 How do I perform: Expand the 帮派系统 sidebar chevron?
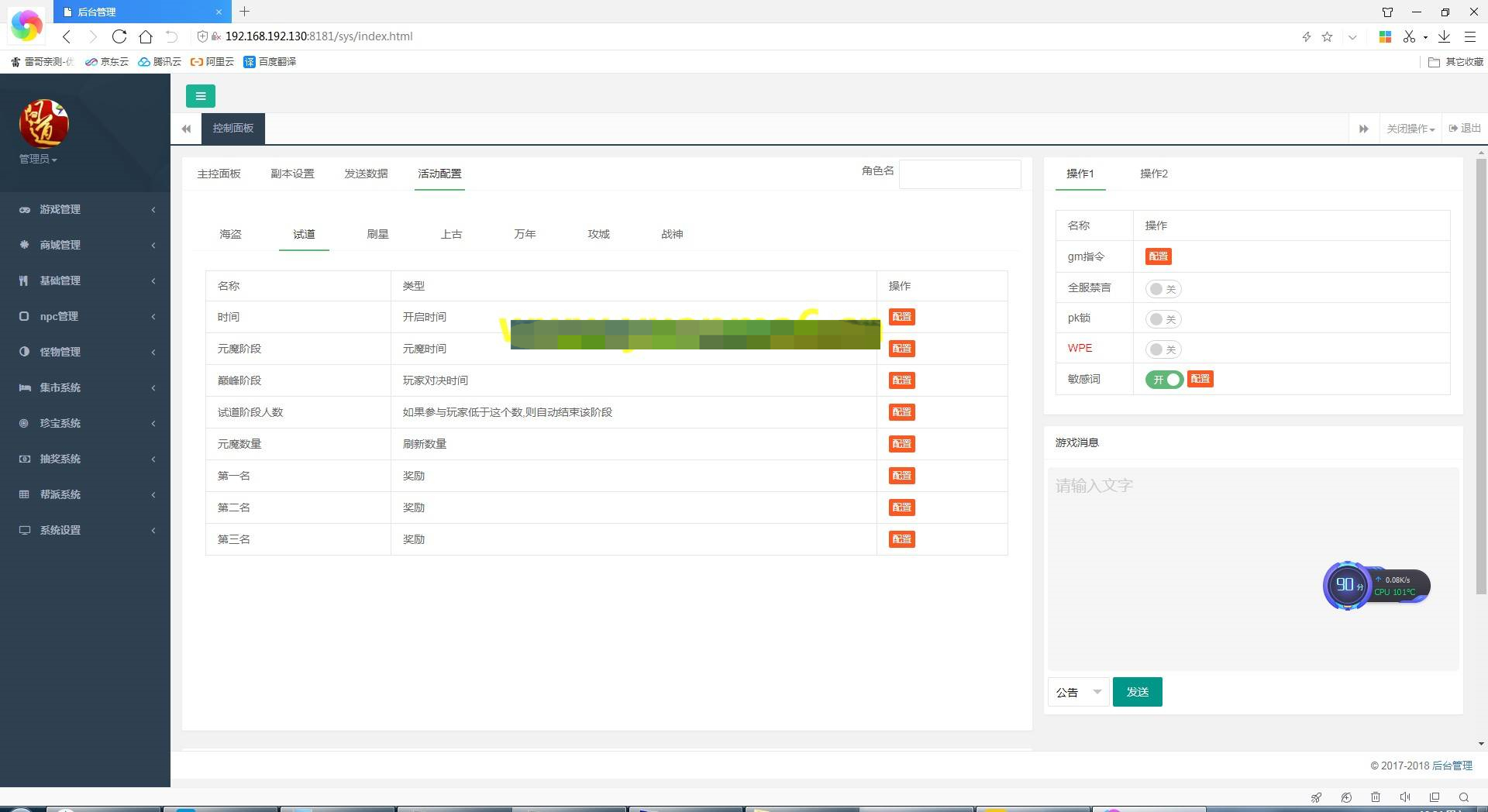pyautogui.click(x=153, y=494)
